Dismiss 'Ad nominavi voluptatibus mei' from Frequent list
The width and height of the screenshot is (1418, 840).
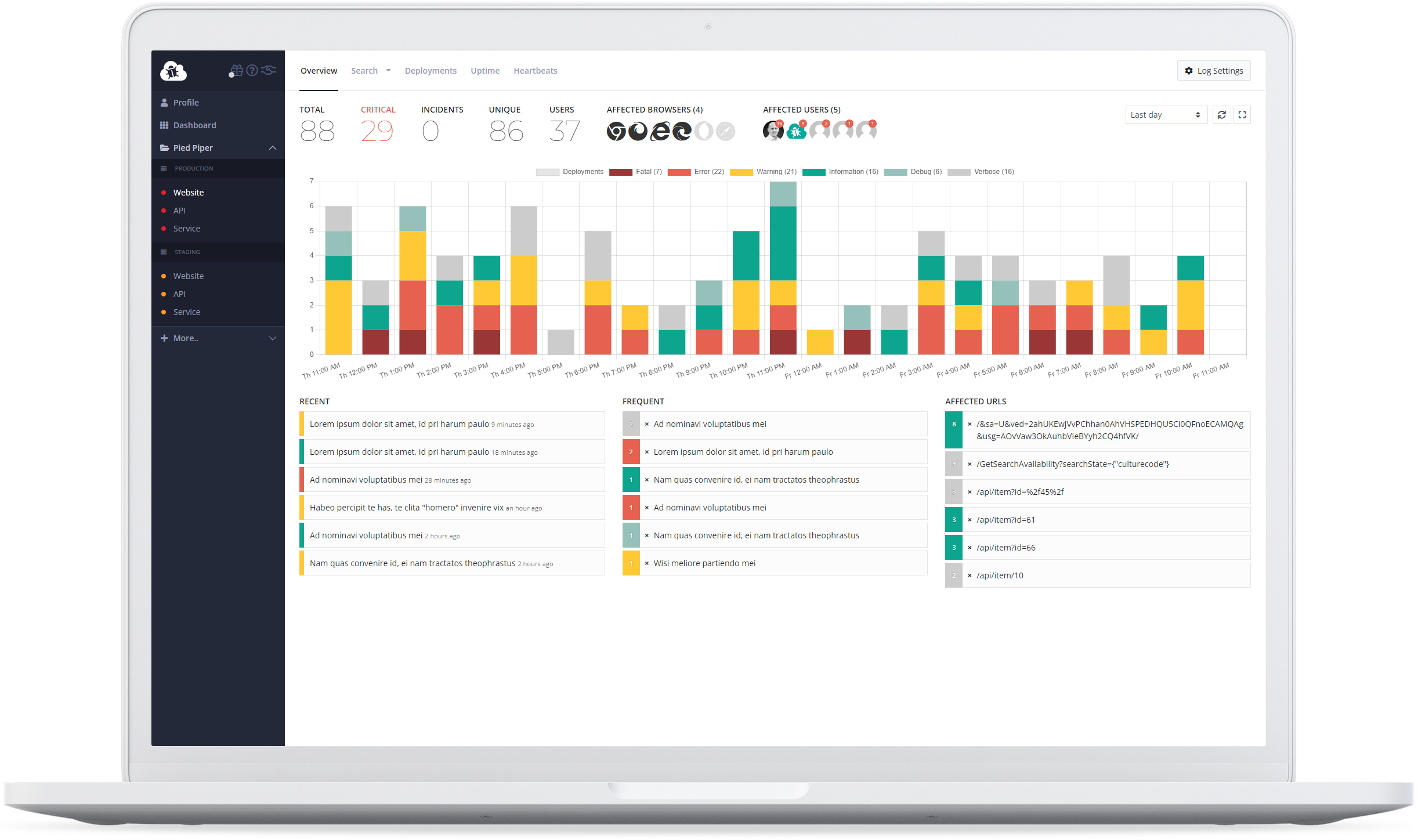point(646,424)
